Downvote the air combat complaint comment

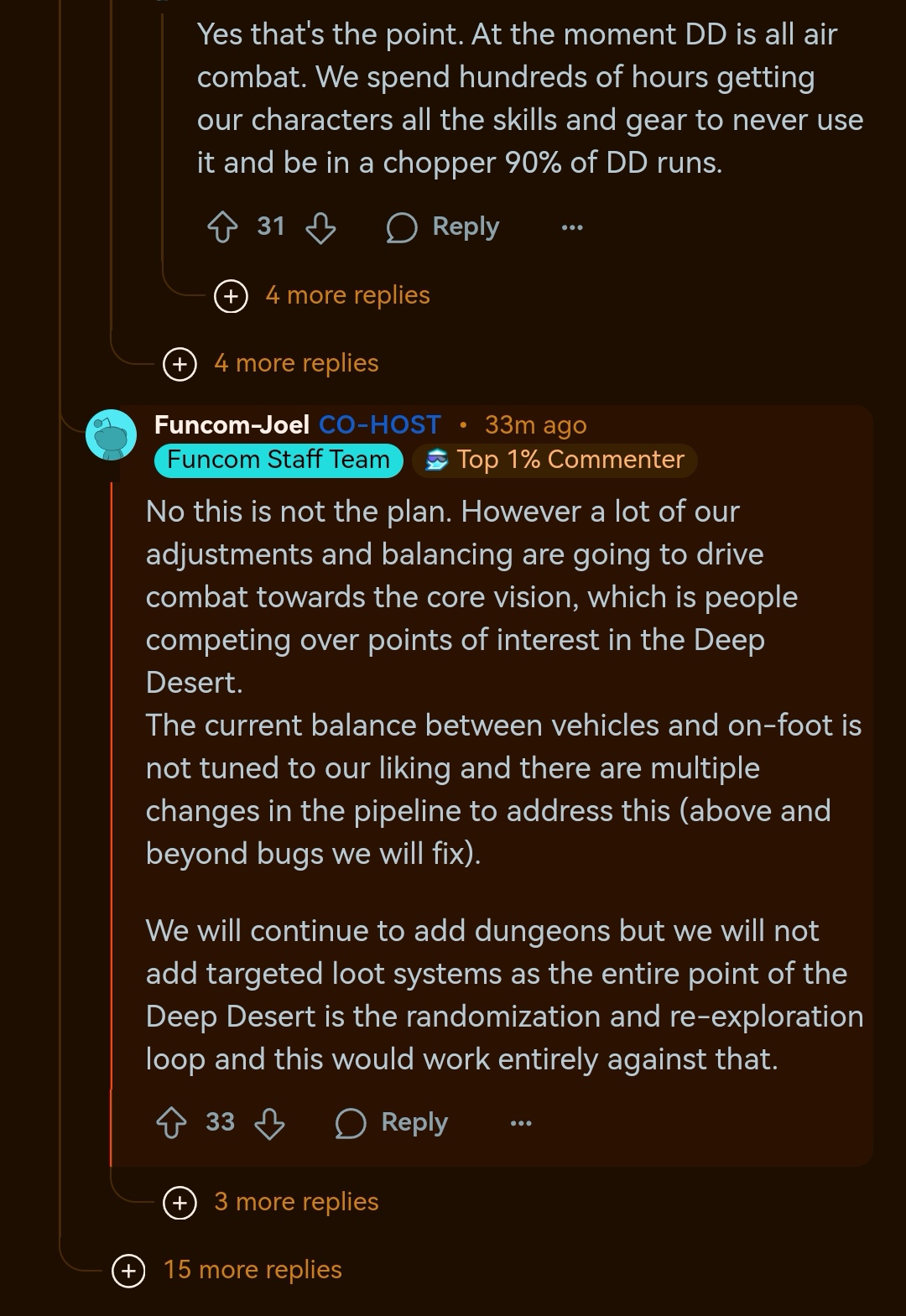pos(323,226)
